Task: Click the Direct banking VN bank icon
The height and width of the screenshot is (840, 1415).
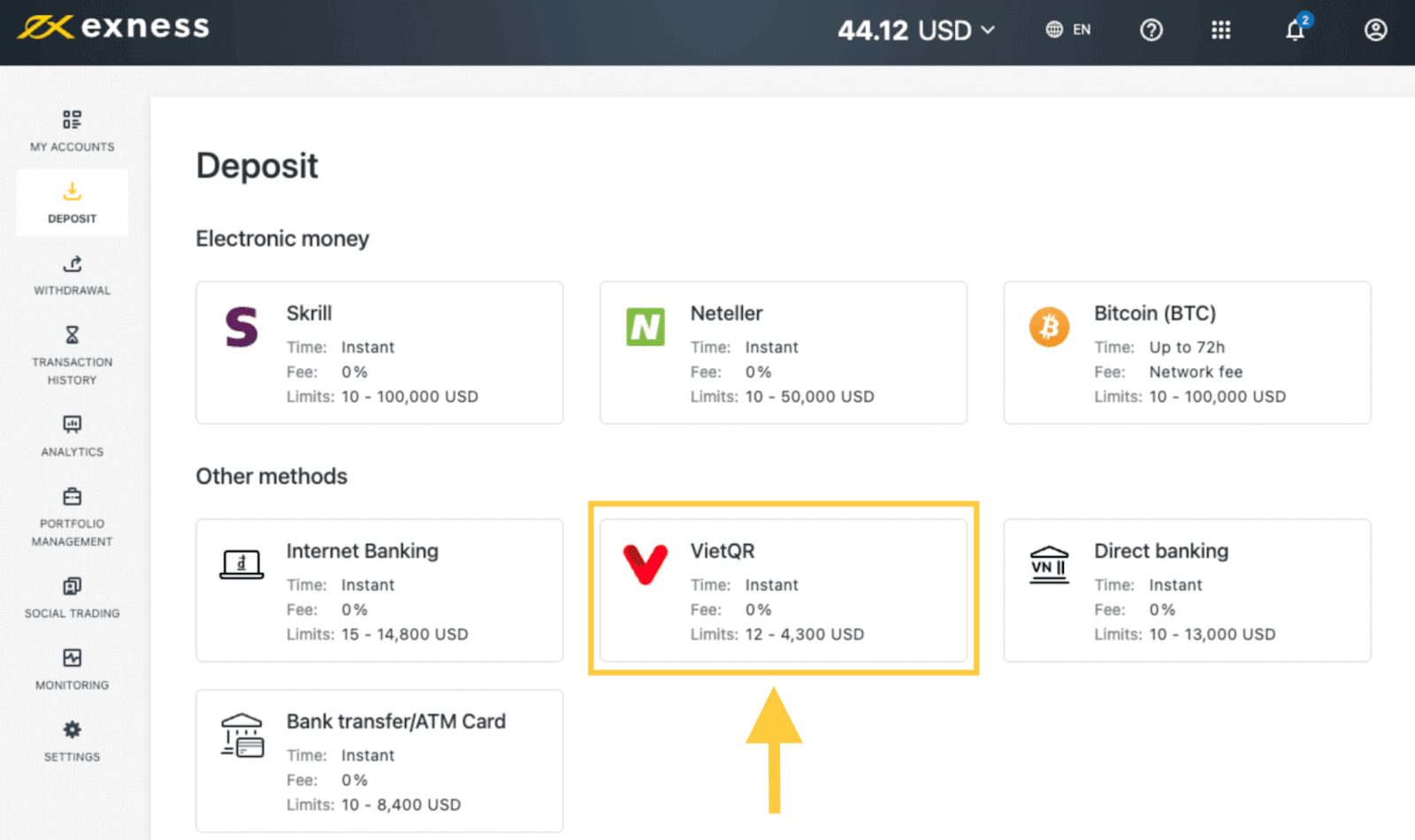Action: tap(1050, 565)
